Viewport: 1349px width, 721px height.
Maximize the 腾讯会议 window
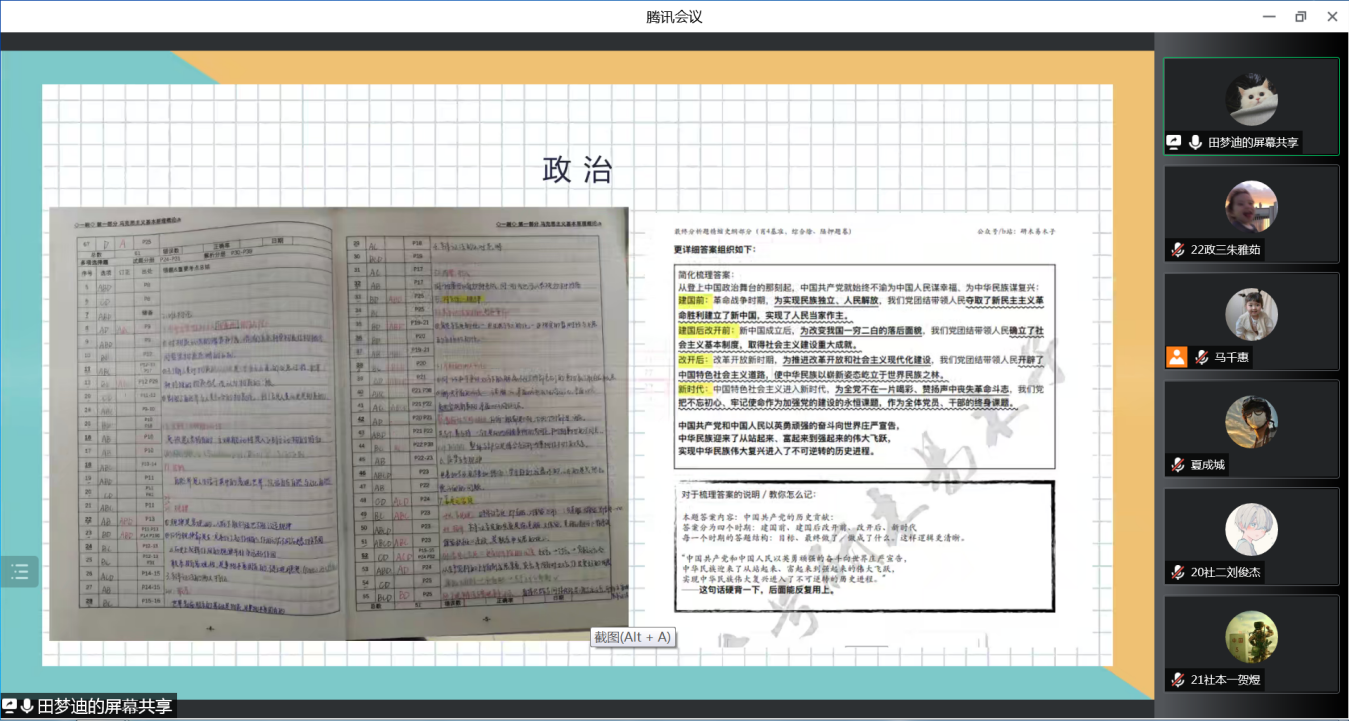pyautogui.click(x=1300, y=16)
